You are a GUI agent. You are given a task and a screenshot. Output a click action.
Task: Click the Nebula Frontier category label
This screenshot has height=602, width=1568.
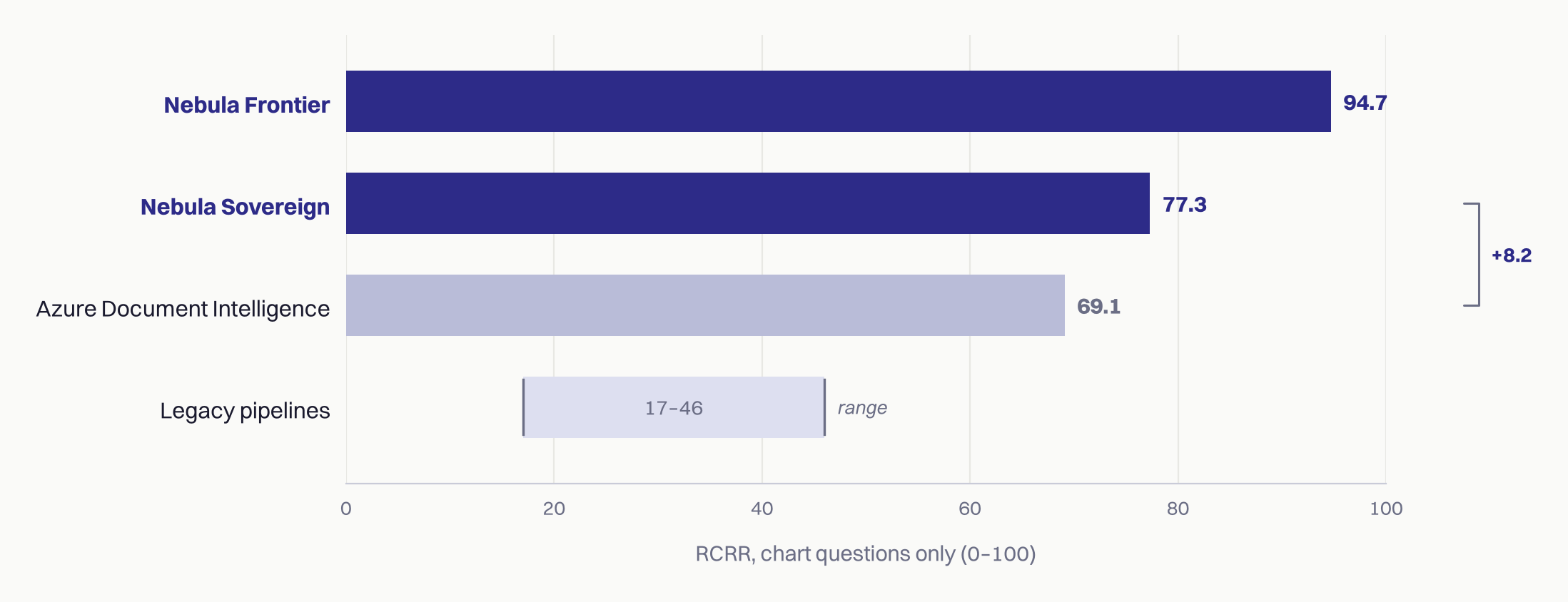pos(247,105)
